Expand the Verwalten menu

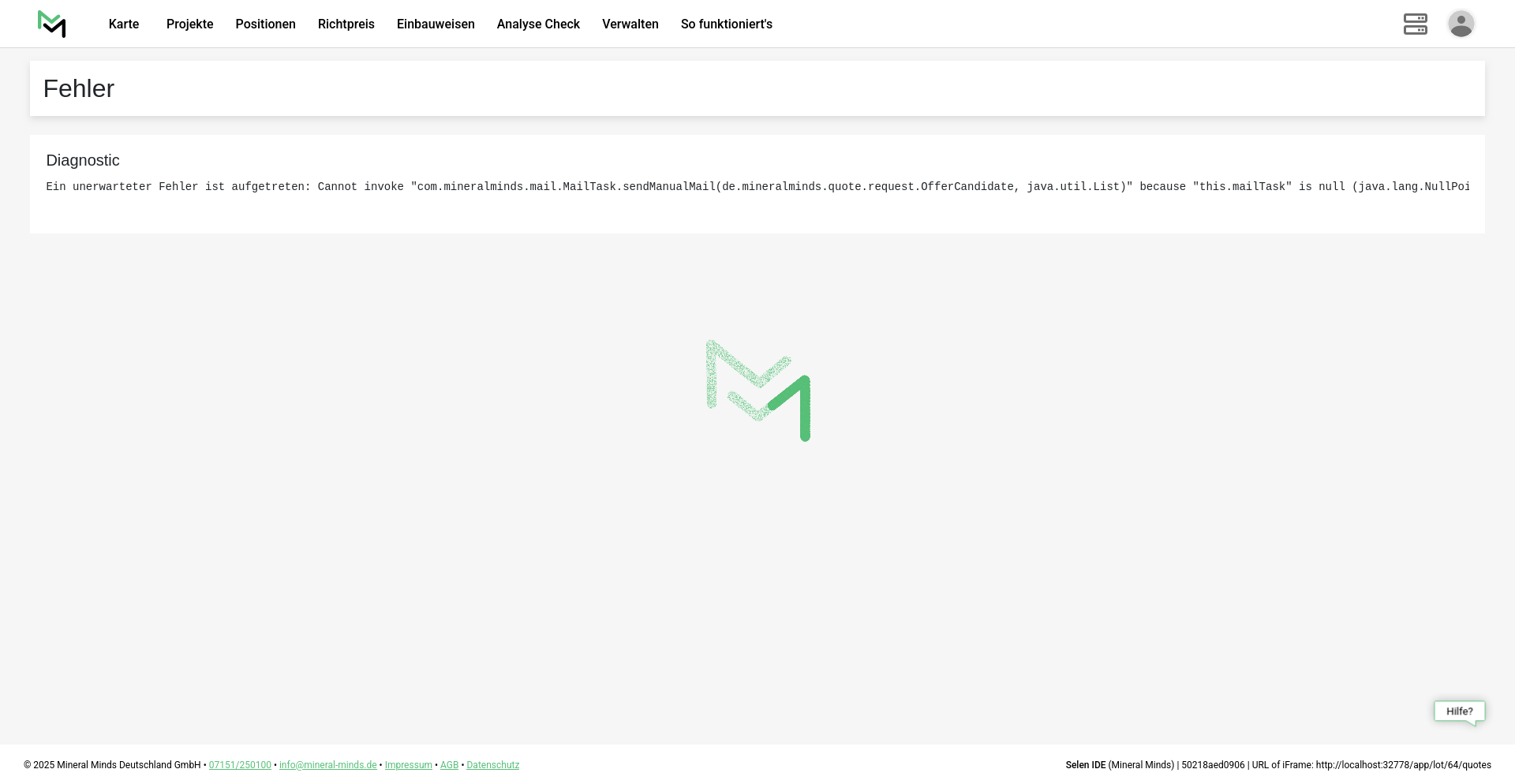point(630,24)
